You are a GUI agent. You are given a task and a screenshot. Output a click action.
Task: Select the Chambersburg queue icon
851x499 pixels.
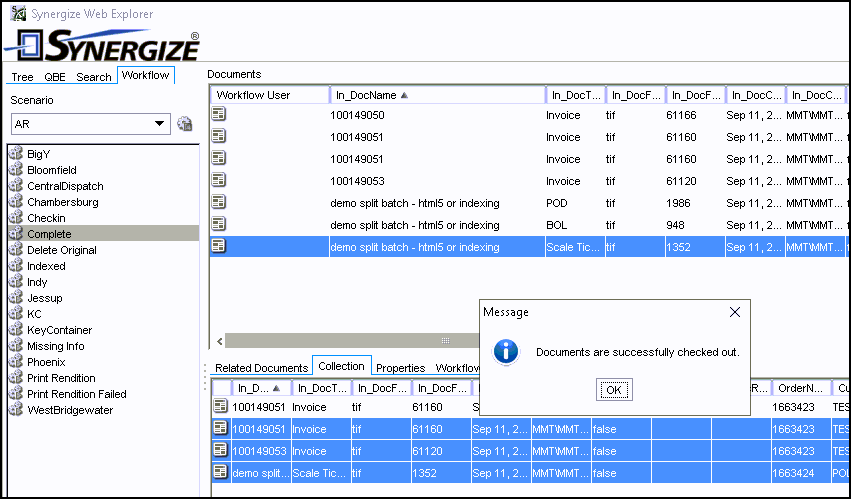(x=16, y=201)
